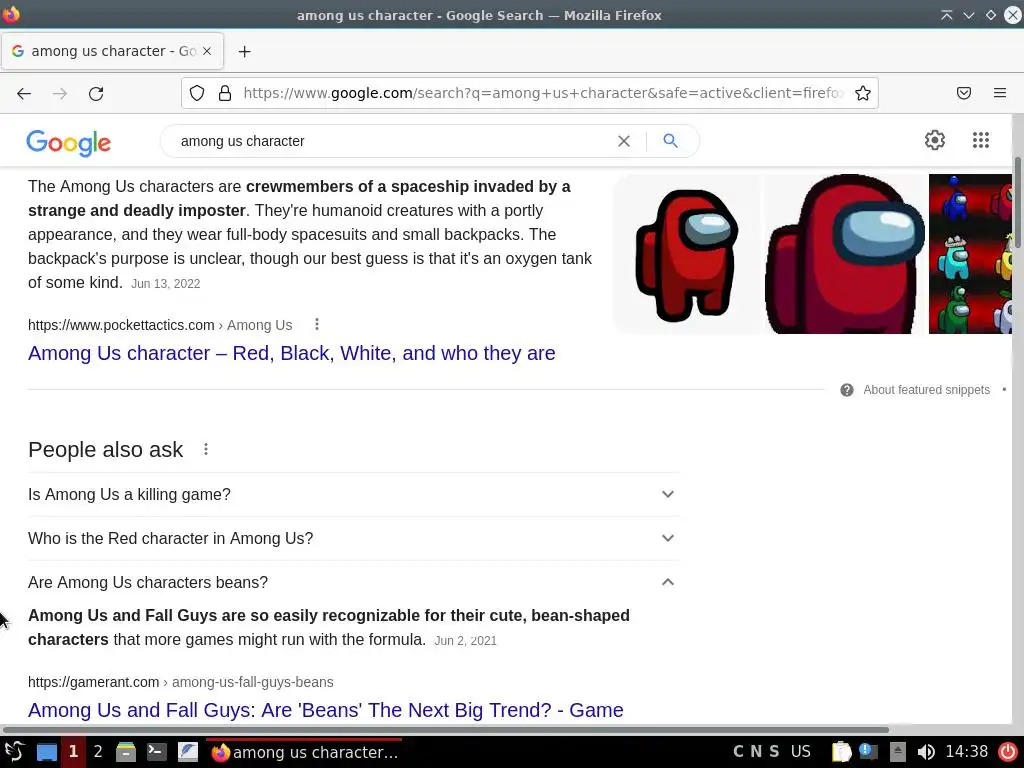
Task: Open Google quick settings gear
Action: click(x=935, y=140)
